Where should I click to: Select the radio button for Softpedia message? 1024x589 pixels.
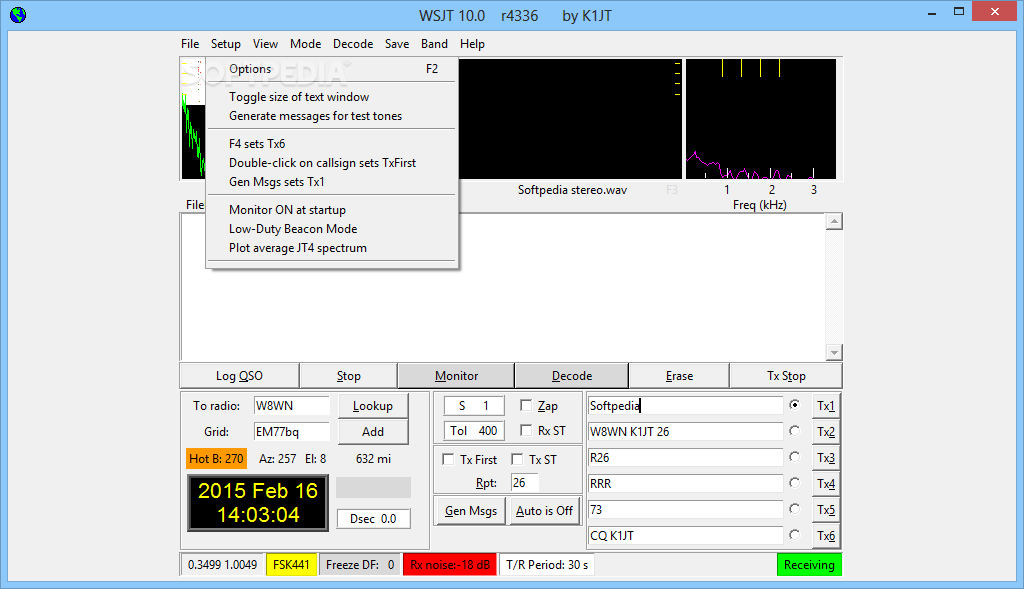[x=794, y=405]
